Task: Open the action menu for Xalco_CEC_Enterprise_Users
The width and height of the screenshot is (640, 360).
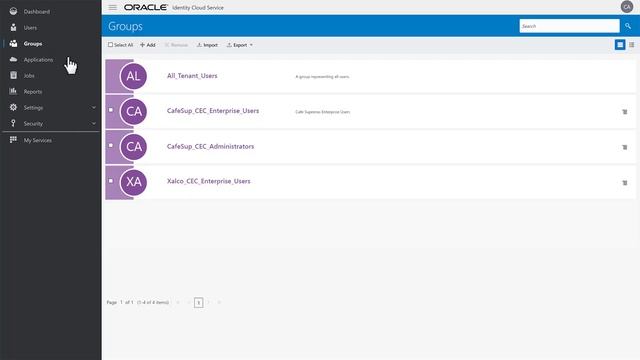Action: (624, 182)
